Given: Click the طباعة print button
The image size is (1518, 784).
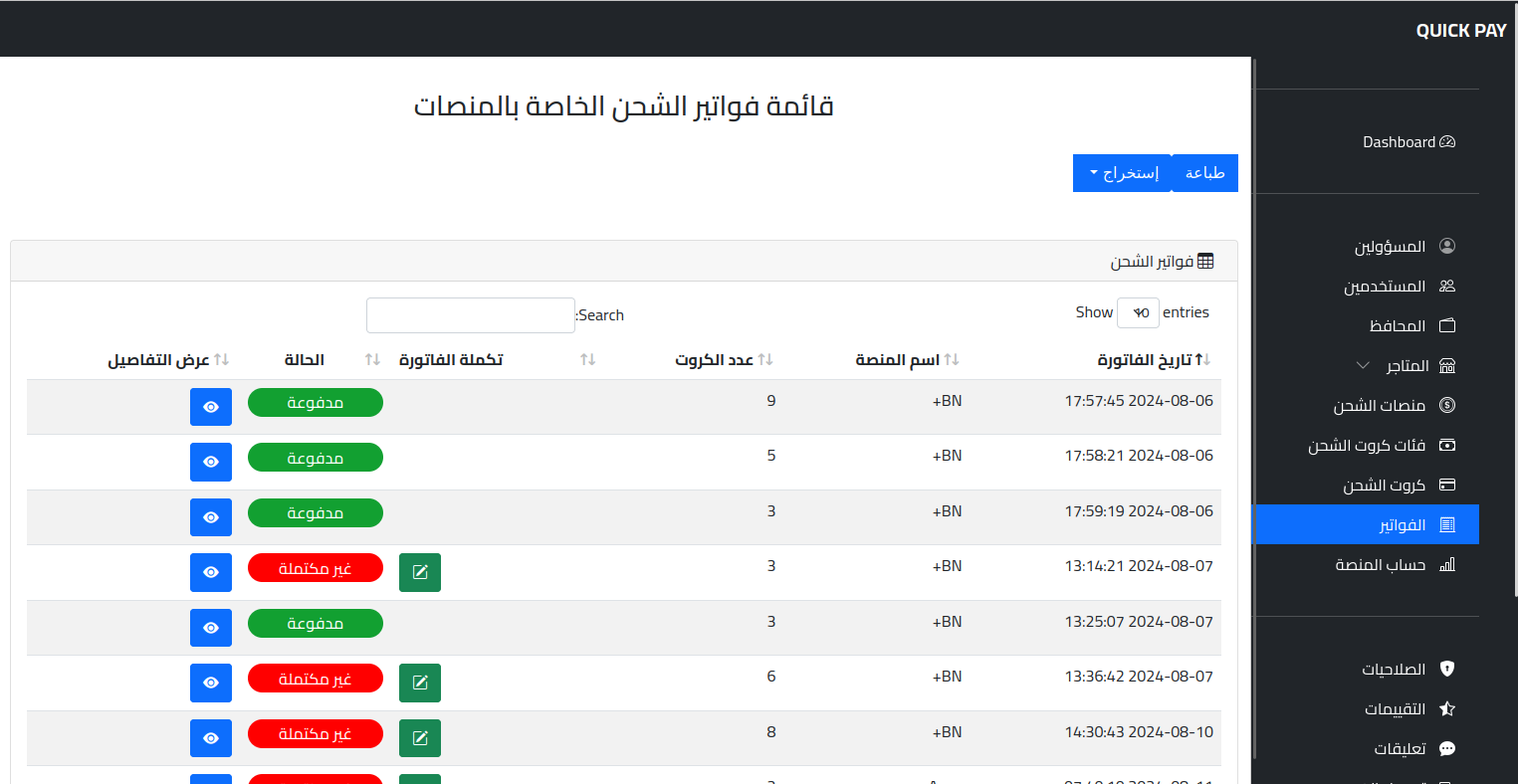Looking at the screenshot, I should click(x=1204, y=173).
